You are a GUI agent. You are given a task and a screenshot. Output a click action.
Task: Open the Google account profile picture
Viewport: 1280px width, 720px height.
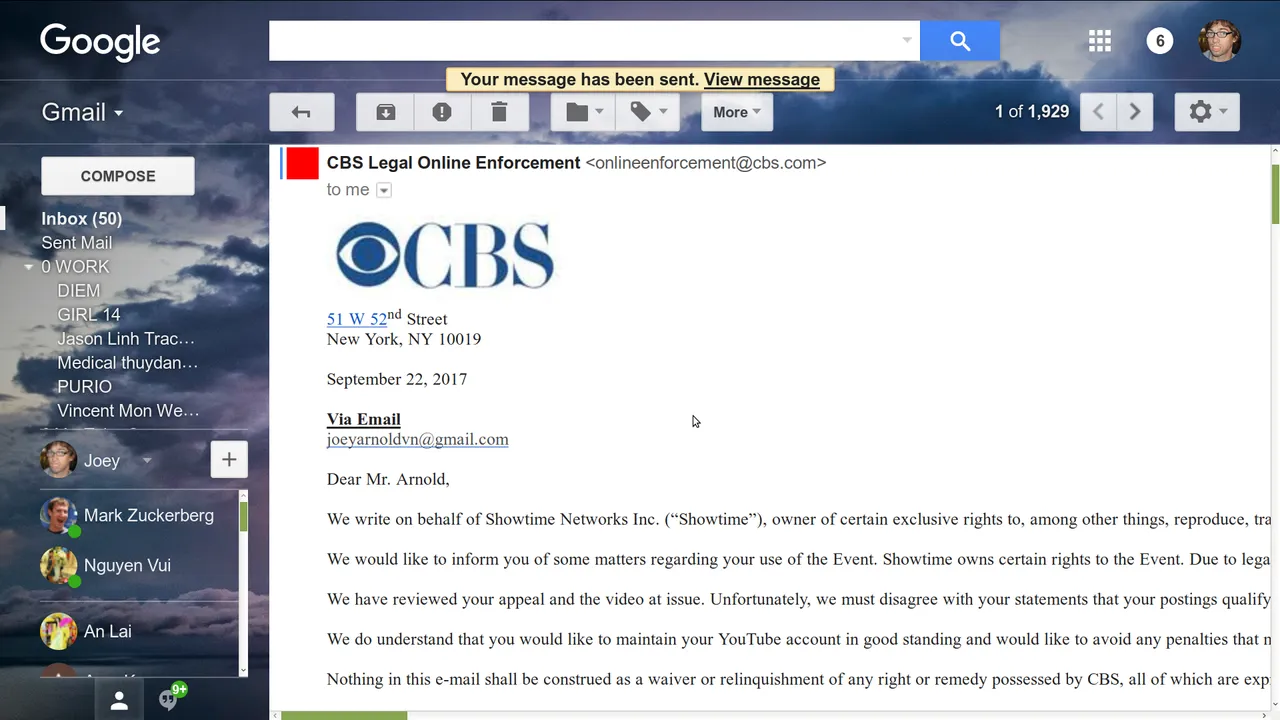[1220, 41]
